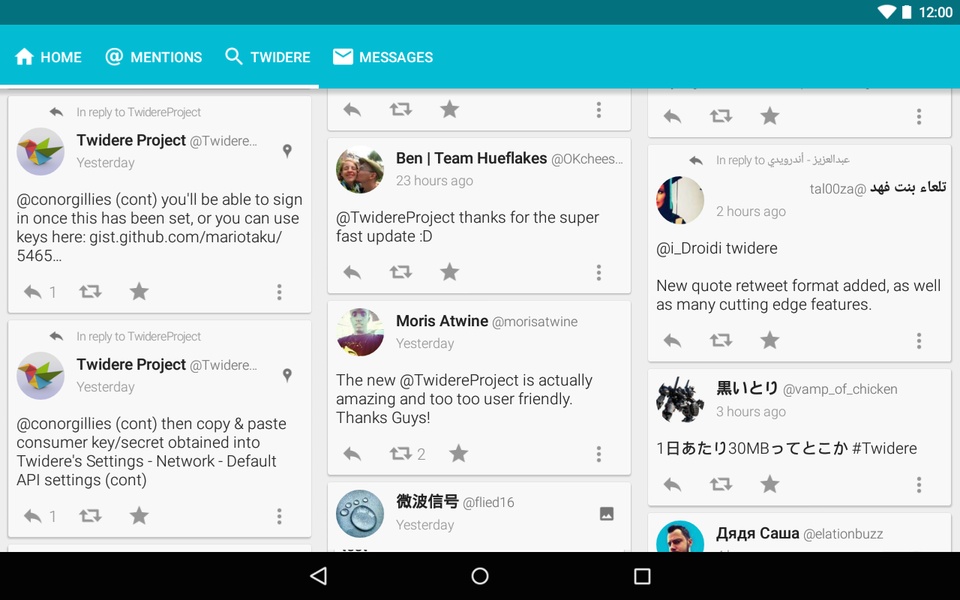Open @TwidereProject mention in Moris's tweet

(459, 380)
